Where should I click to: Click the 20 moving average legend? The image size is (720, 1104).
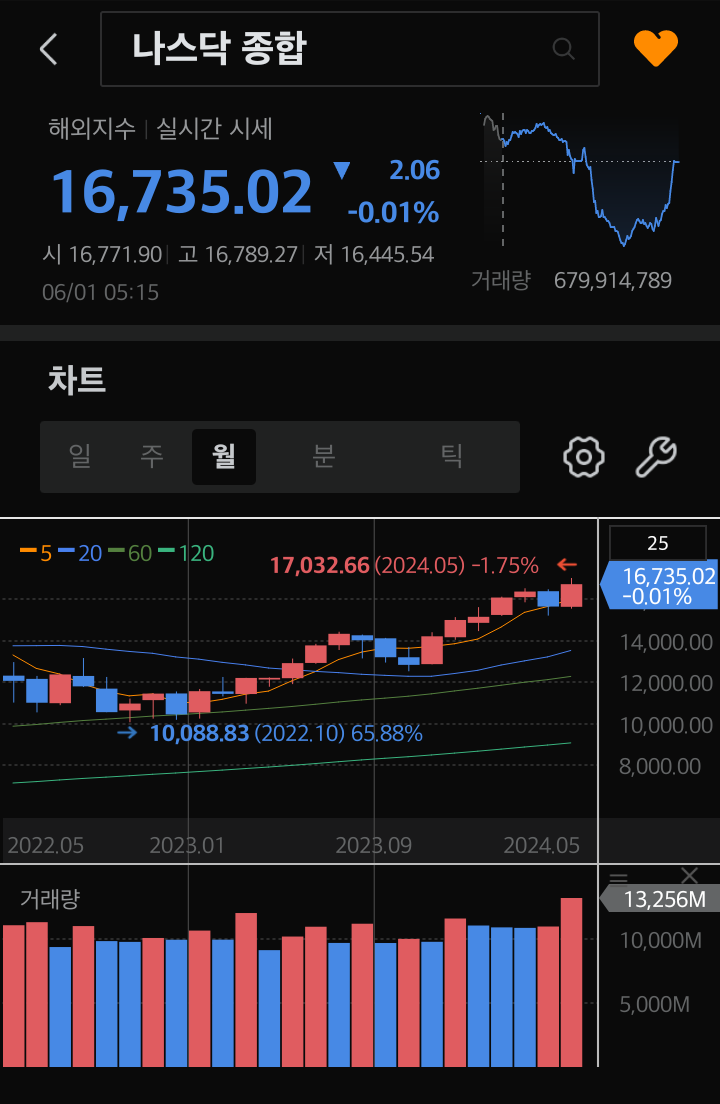coord(80,553)
